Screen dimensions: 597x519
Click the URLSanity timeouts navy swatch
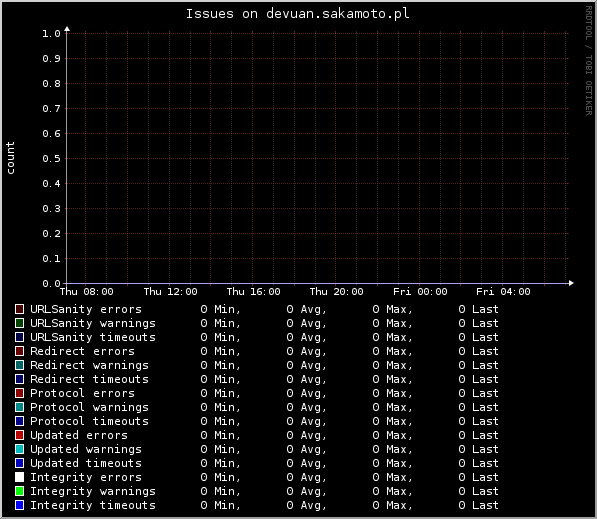(x=19, y=337)
